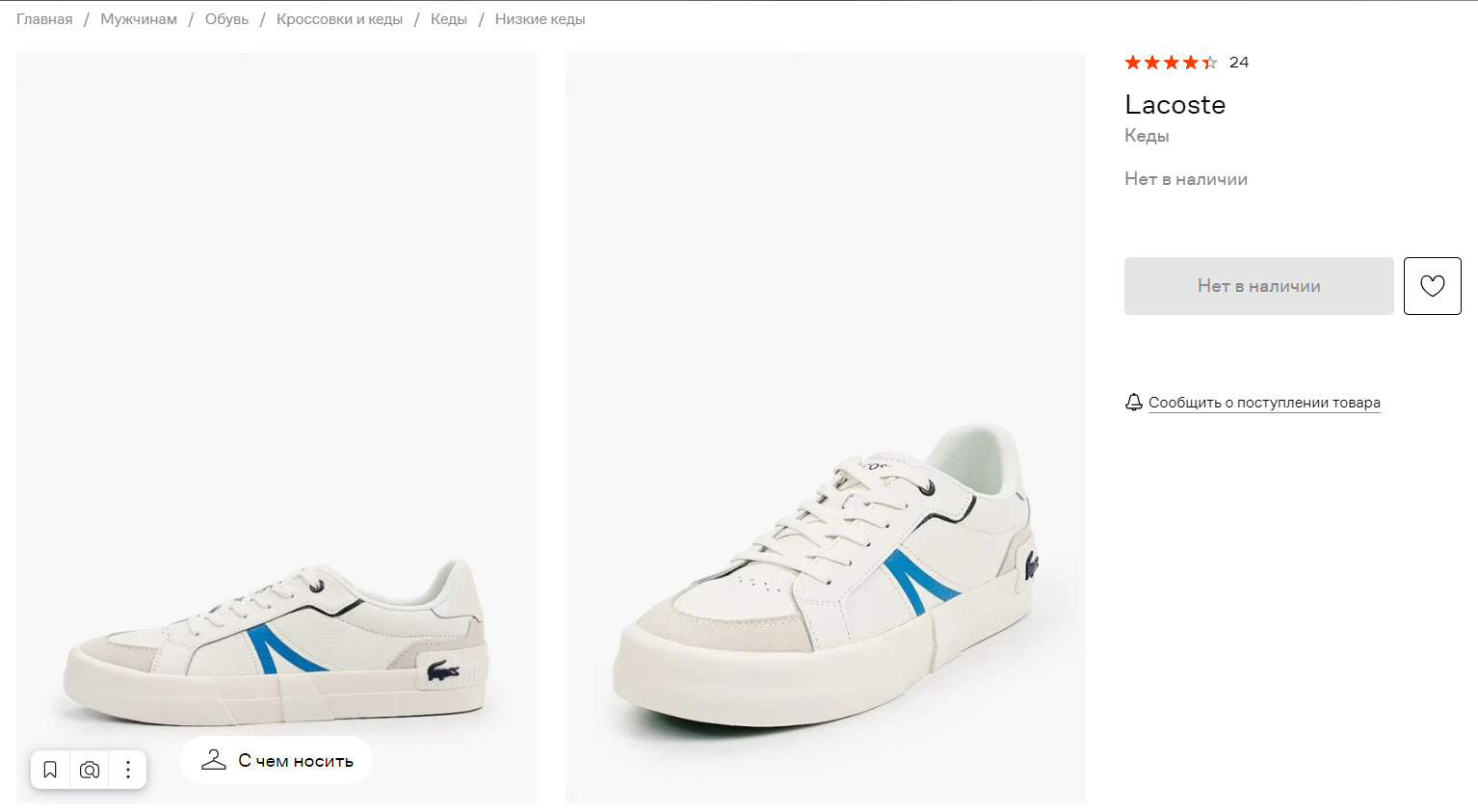Open the Кроссовки и кеды breadcrumb

339,19
